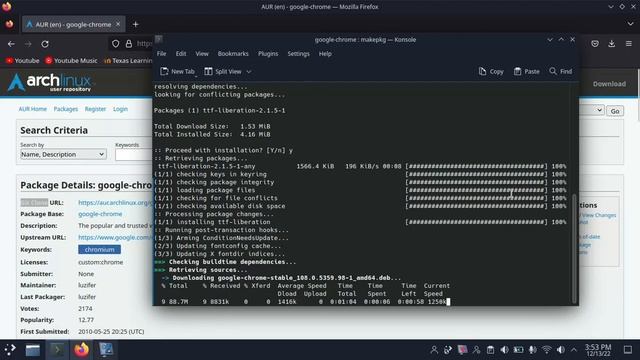The image size is (640, 360).
Task: Open the file manager from the taskbar
Action: (x=33, y=350)
